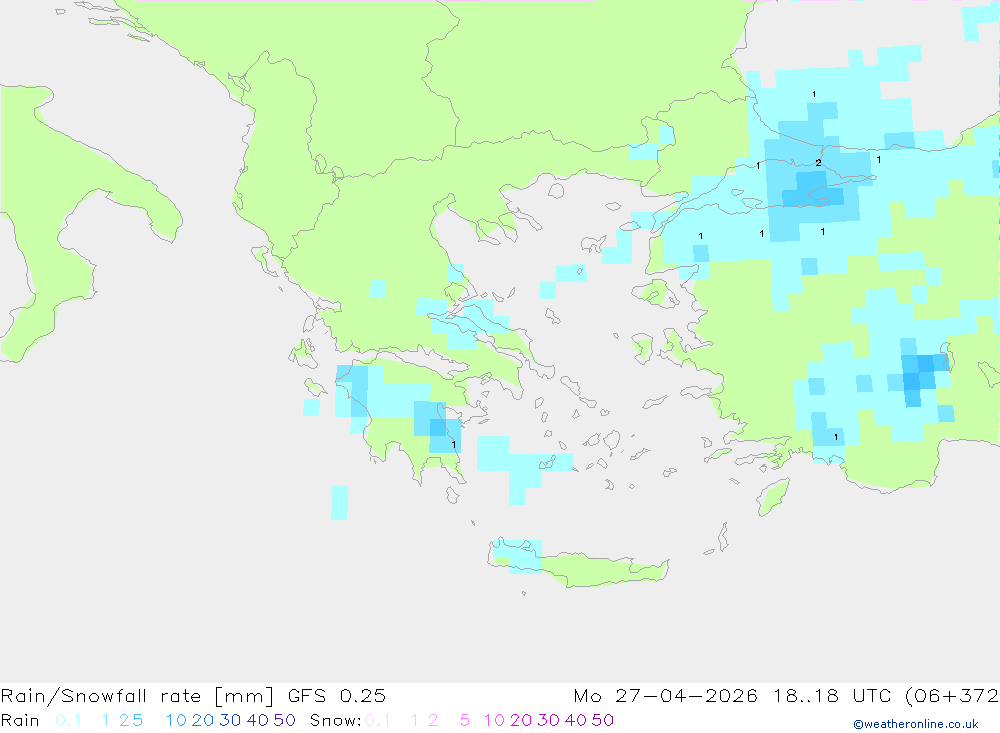Screen dimensions: 1000x733
Task: Pick the Rain legend 30 value
Action: (230, 720)
